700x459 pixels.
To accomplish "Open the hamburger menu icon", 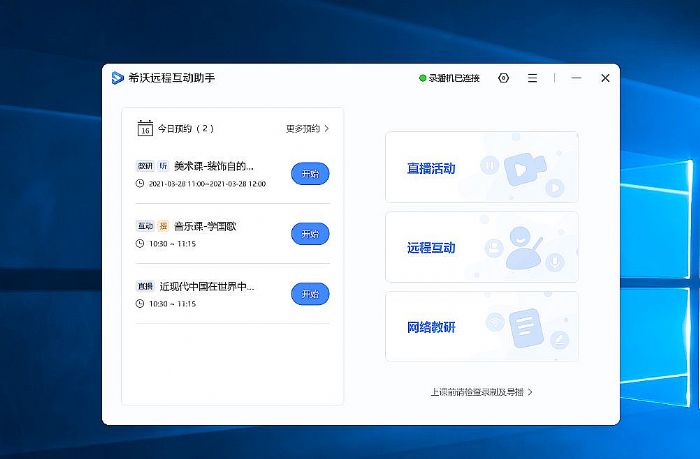I will 532,78.
